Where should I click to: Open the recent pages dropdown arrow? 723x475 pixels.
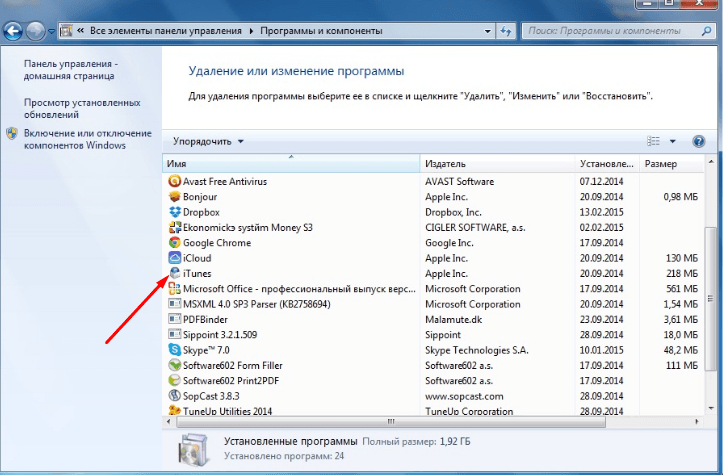point(51,32)
